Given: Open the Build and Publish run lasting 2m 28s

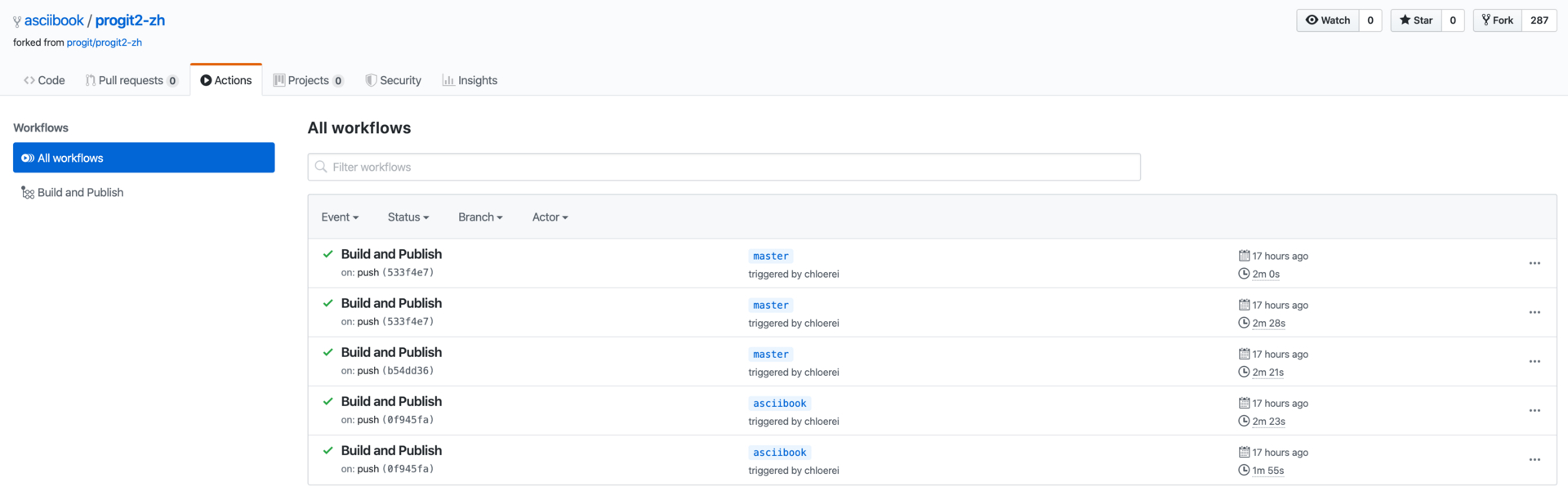Looking at the screenshot, I should (391, 303).
